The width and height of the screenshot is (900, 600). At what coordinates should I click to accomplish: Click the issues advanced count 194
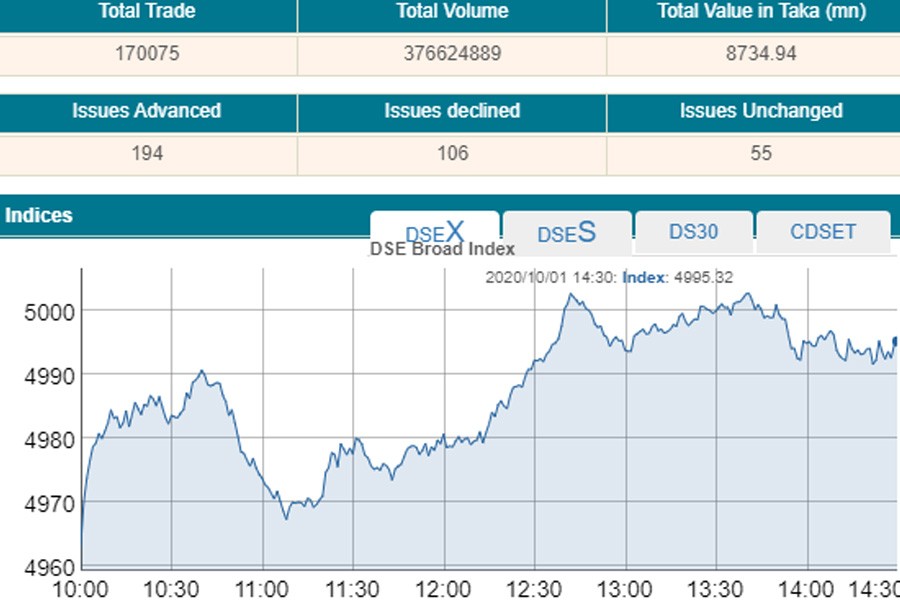click(147, 154)
